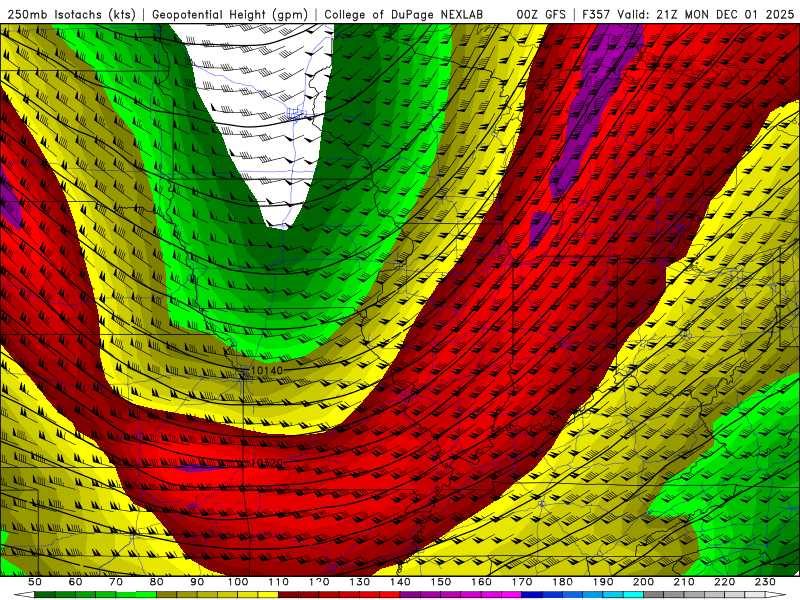
Task: Click the 110 value on the color scale
Action: point(278,582)
